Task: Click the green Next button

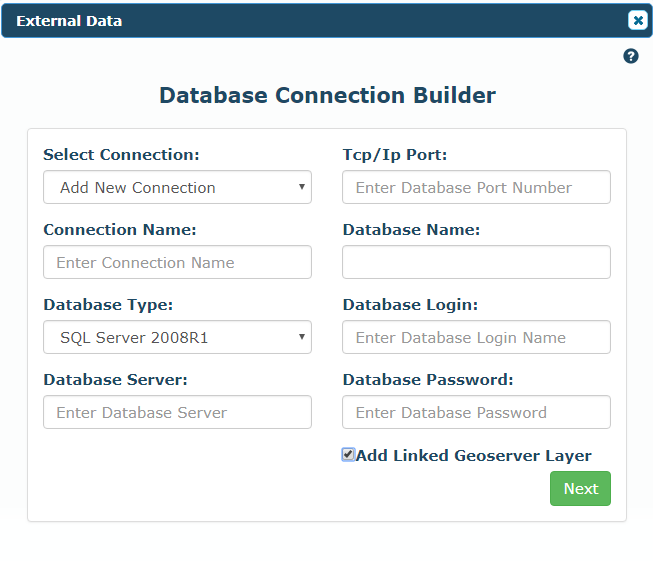Action: 580,489
